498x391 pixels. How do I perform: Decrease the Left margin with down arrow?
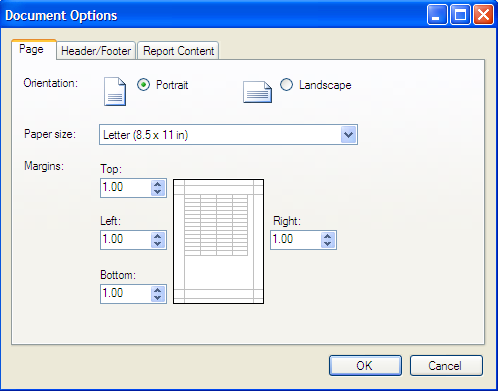point(158,244)
